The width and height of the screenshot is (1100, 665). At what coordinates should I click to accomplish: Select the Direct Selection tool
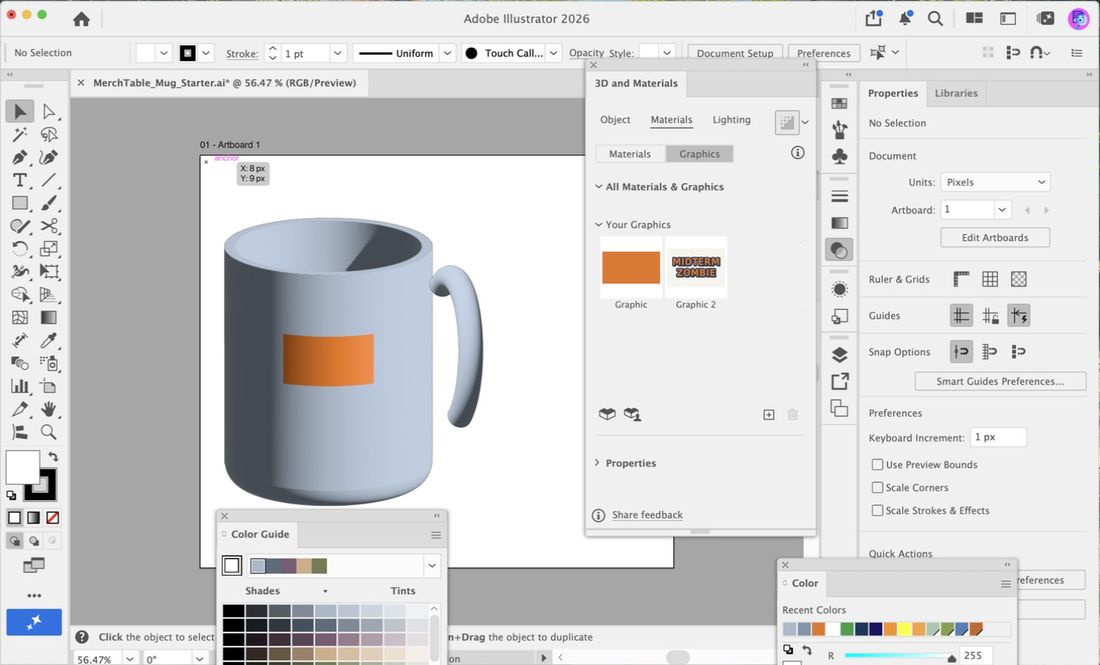tap(48, 111)
